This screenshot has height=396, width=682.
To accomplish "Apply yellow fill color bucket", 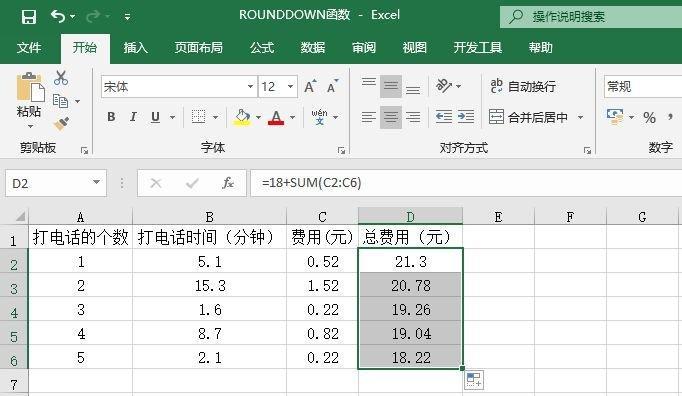I will [x=242, y=117].
